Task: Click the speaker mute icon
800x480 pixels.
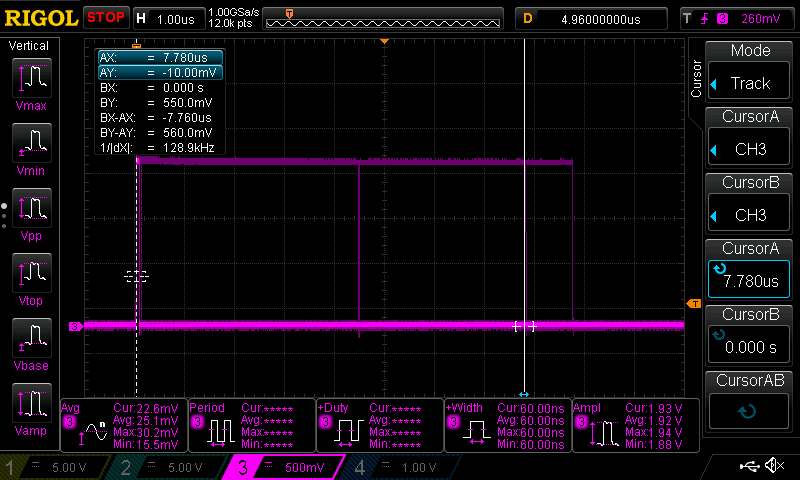Action: click(x=773, y=466)
